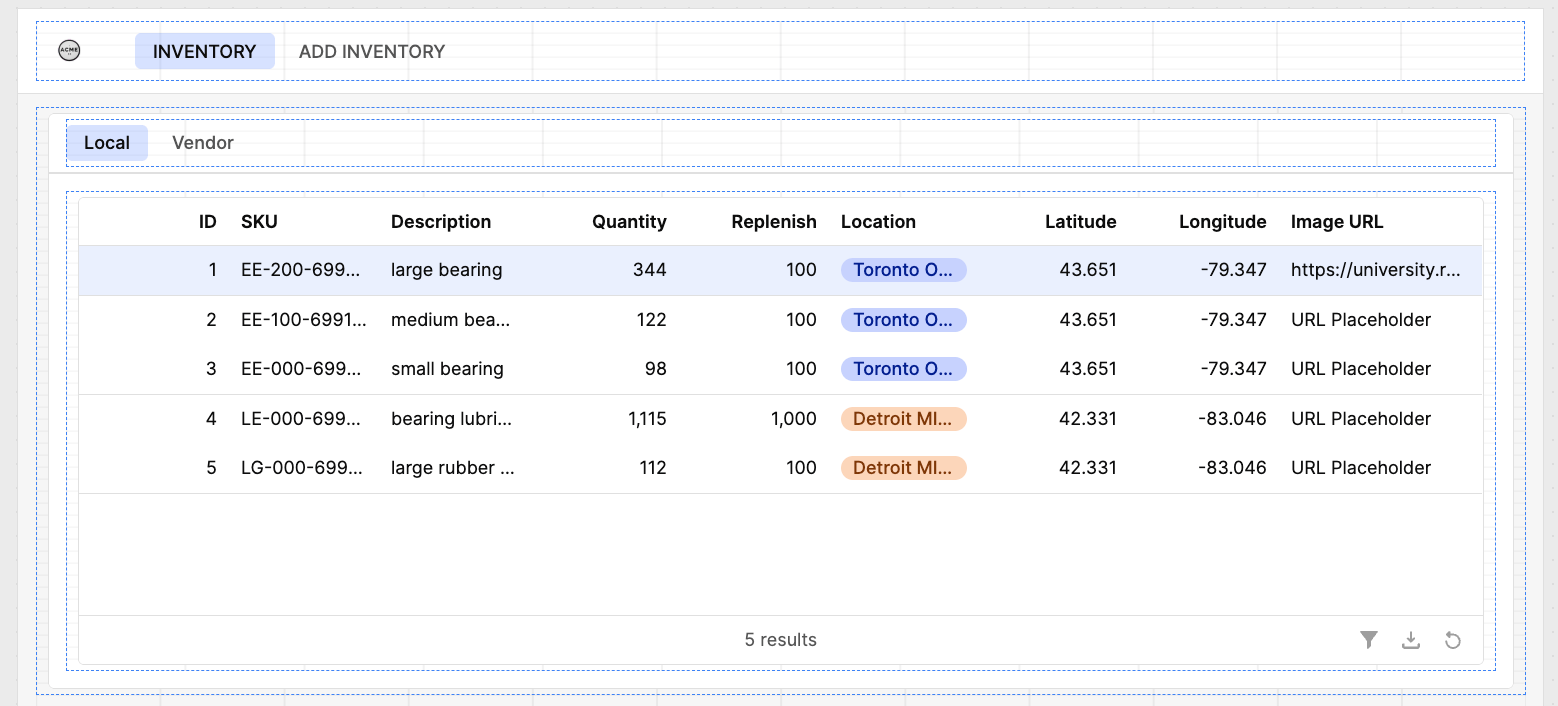Click replenish value 1,000

[794, 419]
